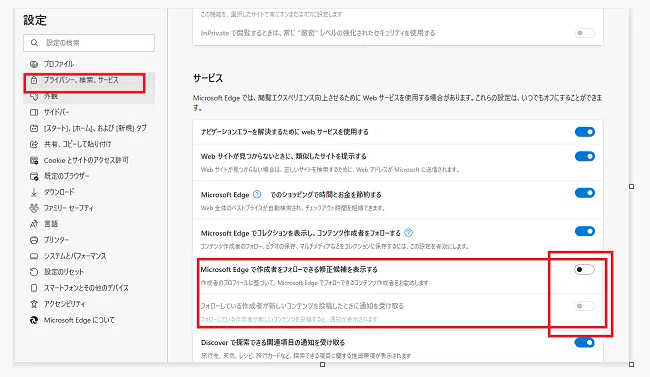Click the search magnifier icon in settings
Viewport: 650px width, 377px height.
(x=34, y=43)
